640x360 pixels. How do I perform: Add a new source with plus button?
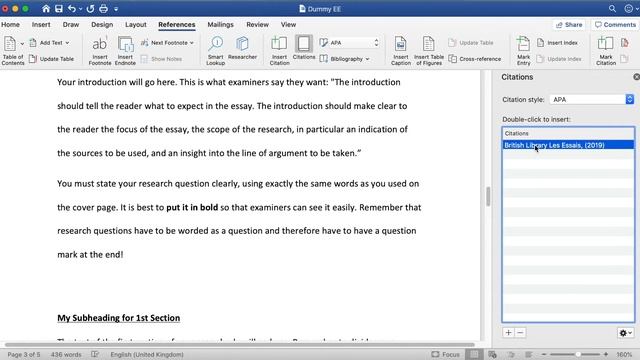(x=508, y=333)
